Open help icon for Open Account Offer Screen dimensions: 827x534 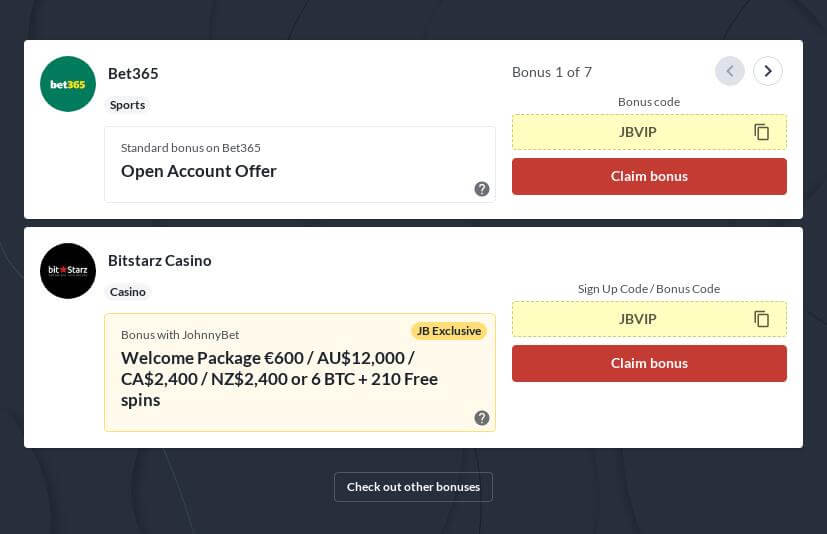point(482,189)
